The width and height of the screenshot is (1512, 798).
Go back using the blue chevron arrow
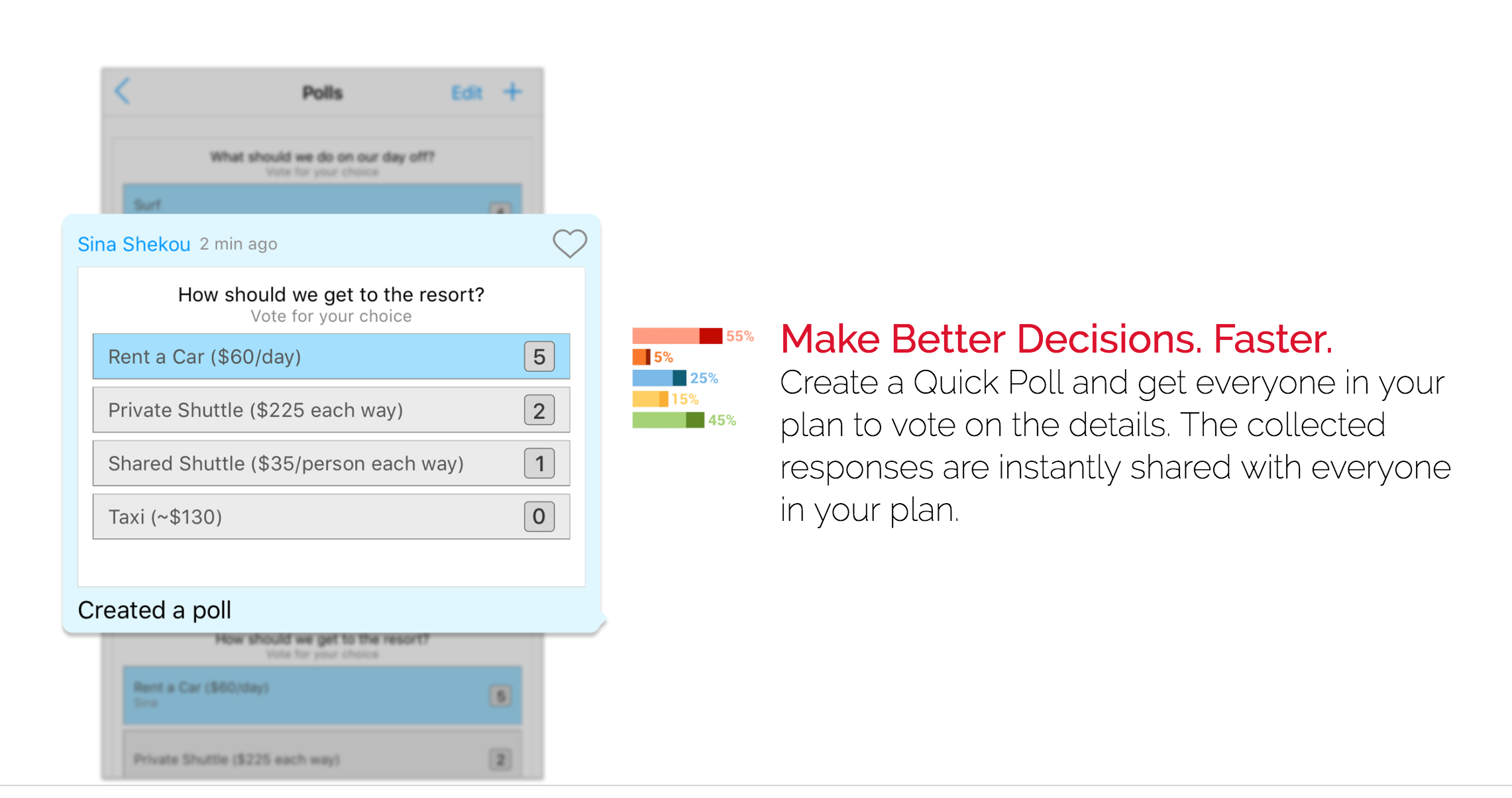click(123, 91)
